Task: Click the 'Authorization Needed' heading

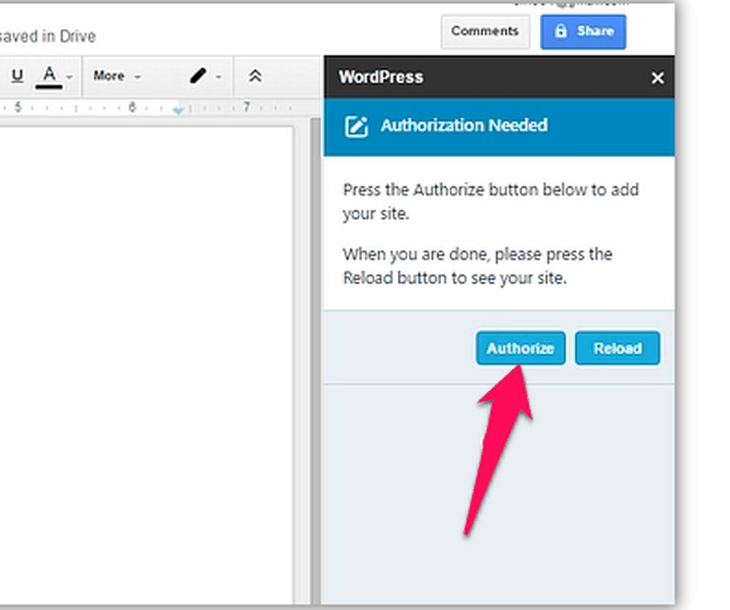Action: click(464, 125)
